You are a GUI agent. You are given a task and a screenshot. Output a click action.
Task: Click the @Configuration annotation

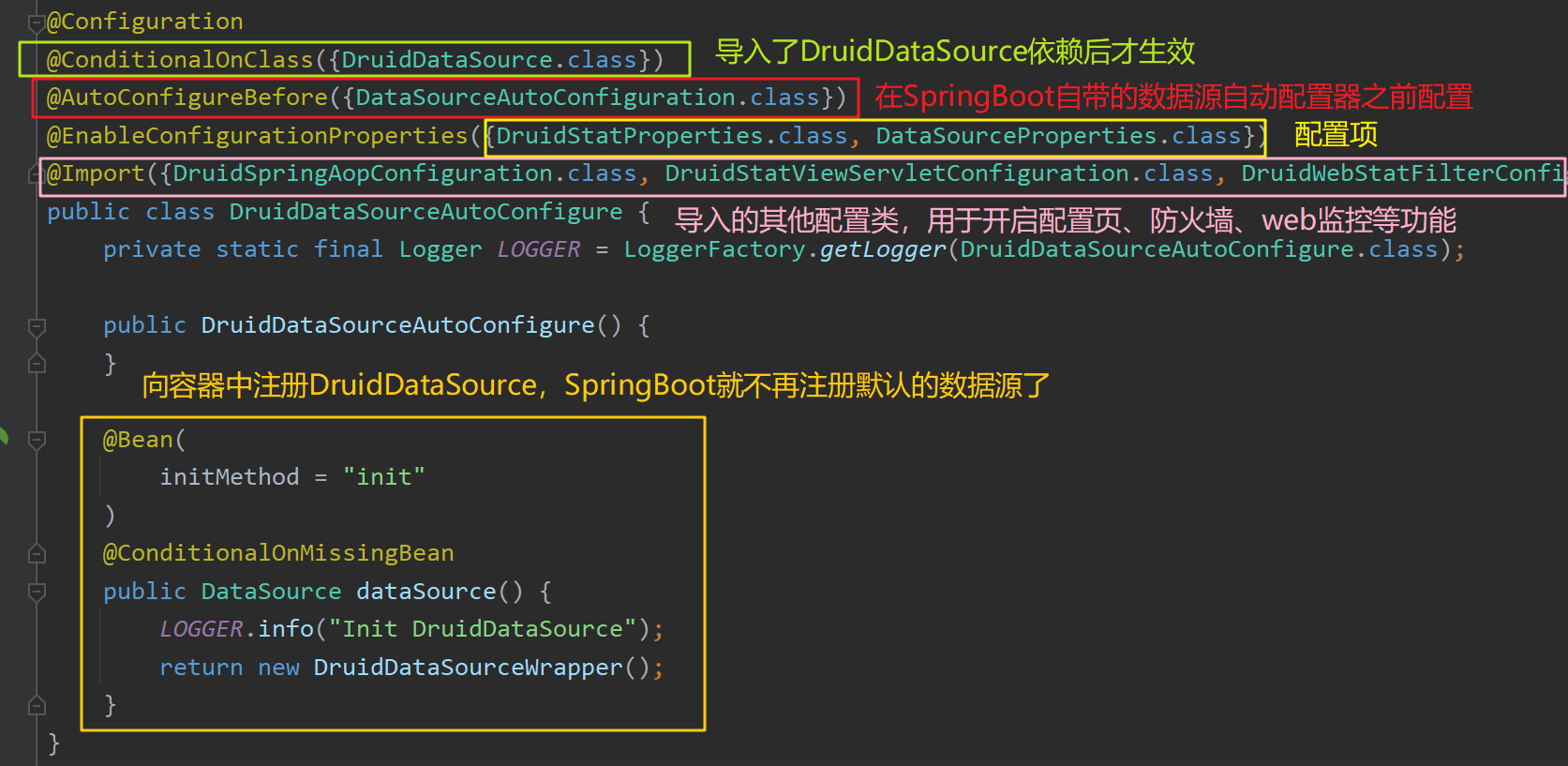144,22
